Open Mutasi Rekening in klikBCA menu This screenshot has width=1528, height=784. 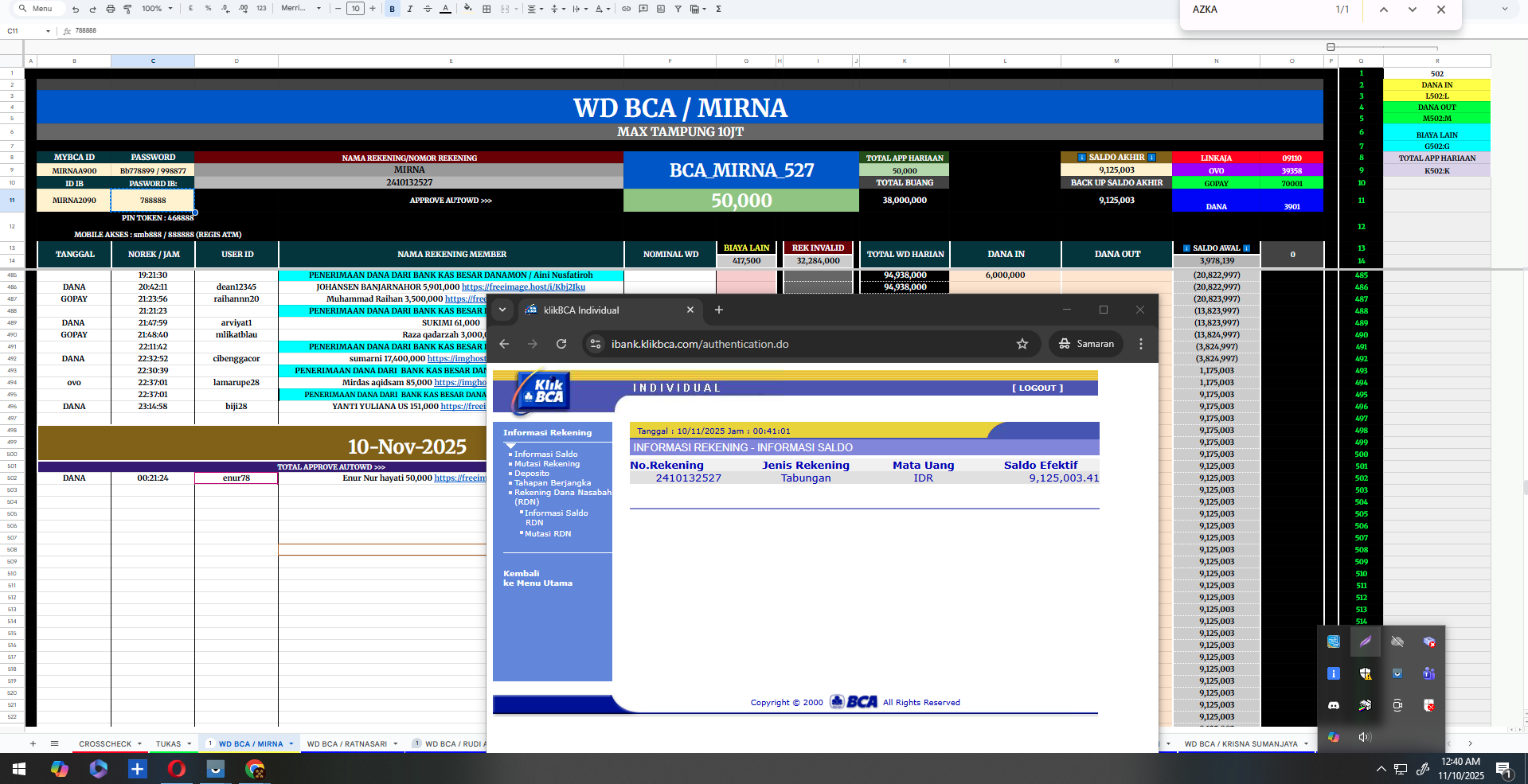547,464
